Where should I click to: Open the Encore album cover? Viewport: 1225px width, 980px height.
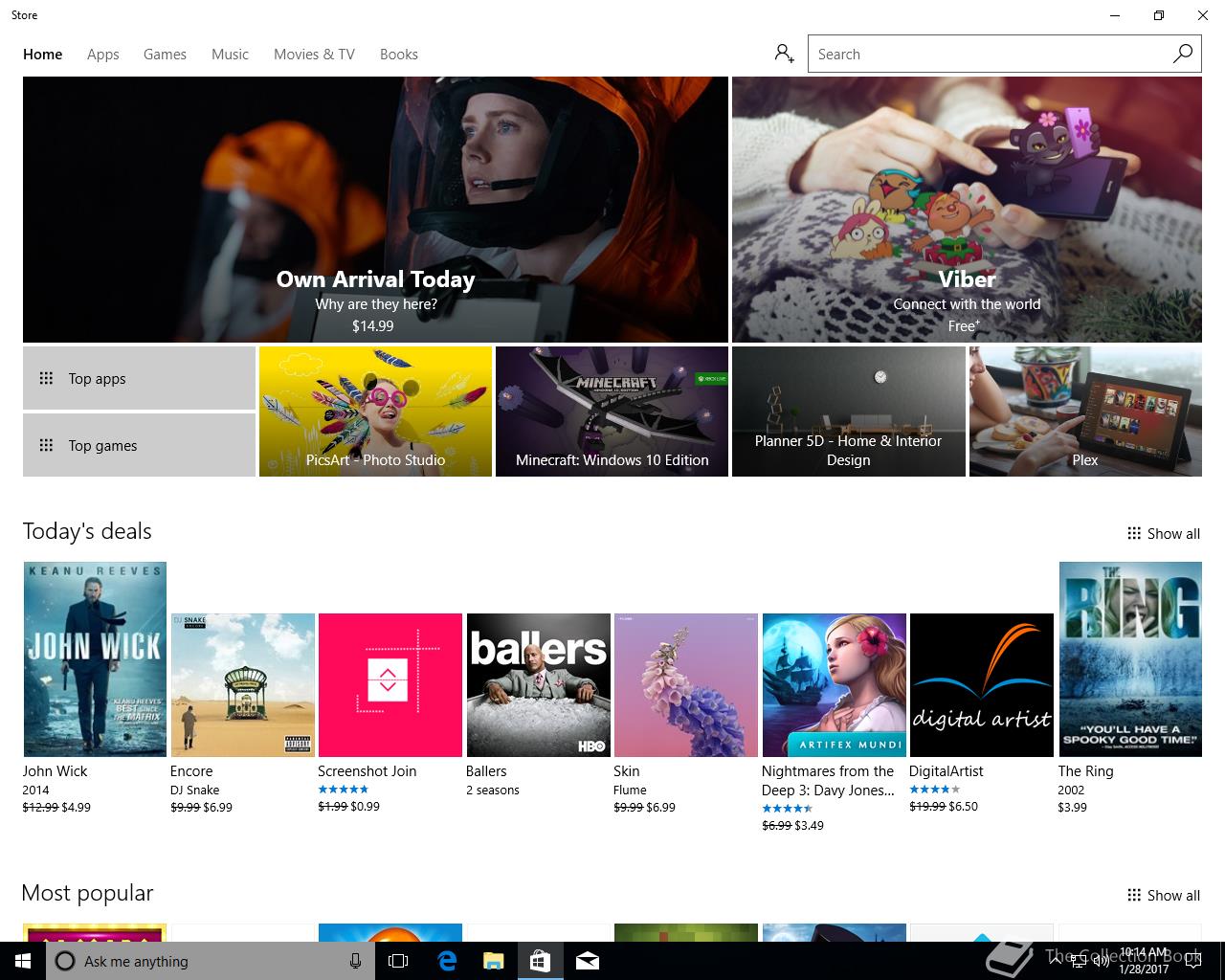(x=242, y=685)
